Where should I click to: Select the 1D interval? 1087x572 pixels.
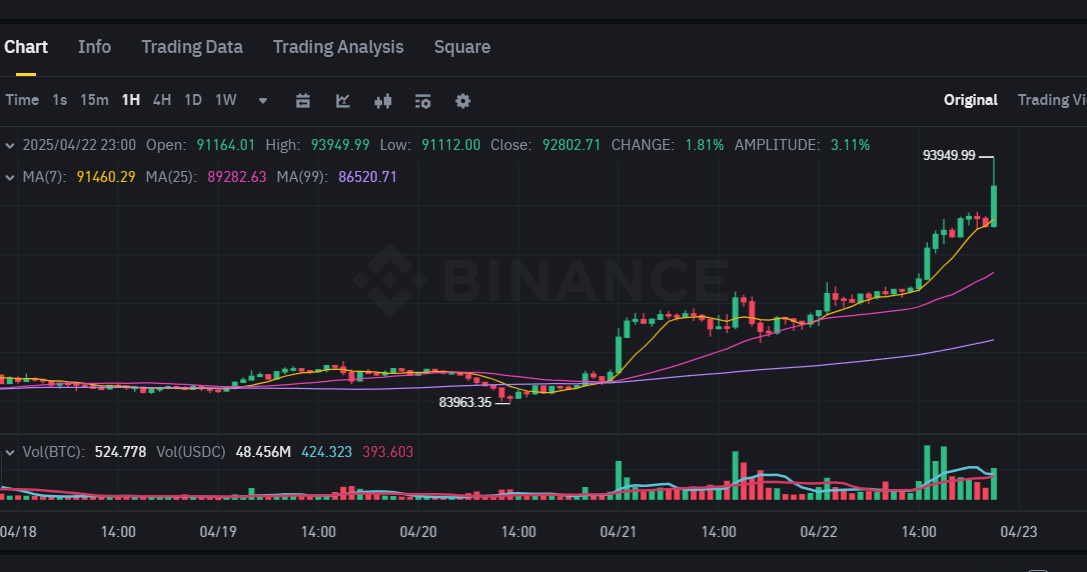(193, 100)
